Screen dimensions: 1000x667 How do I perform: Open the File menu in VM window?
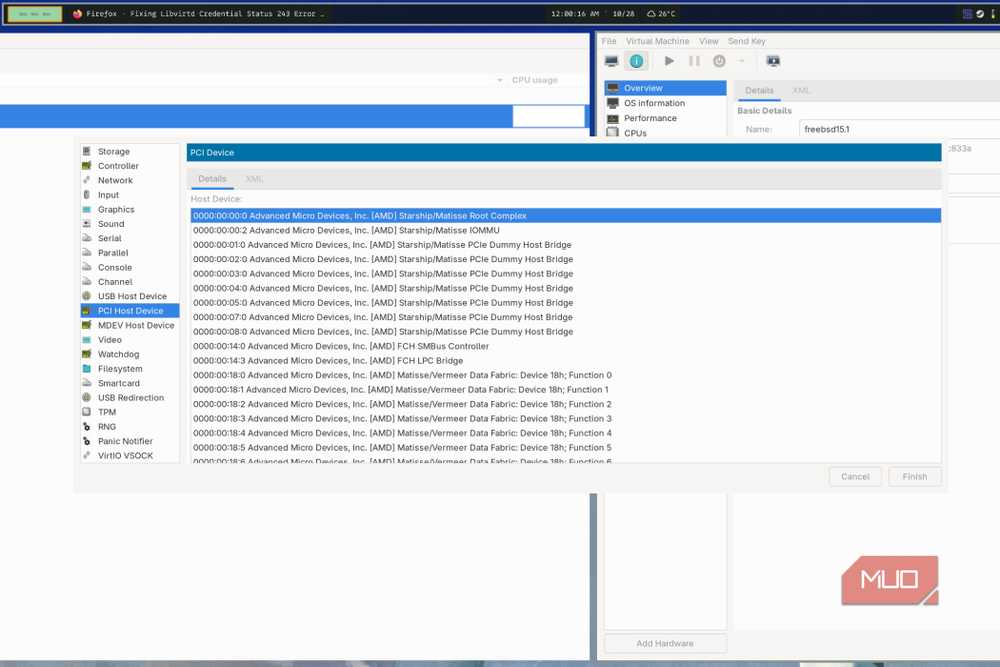[609, 41]
